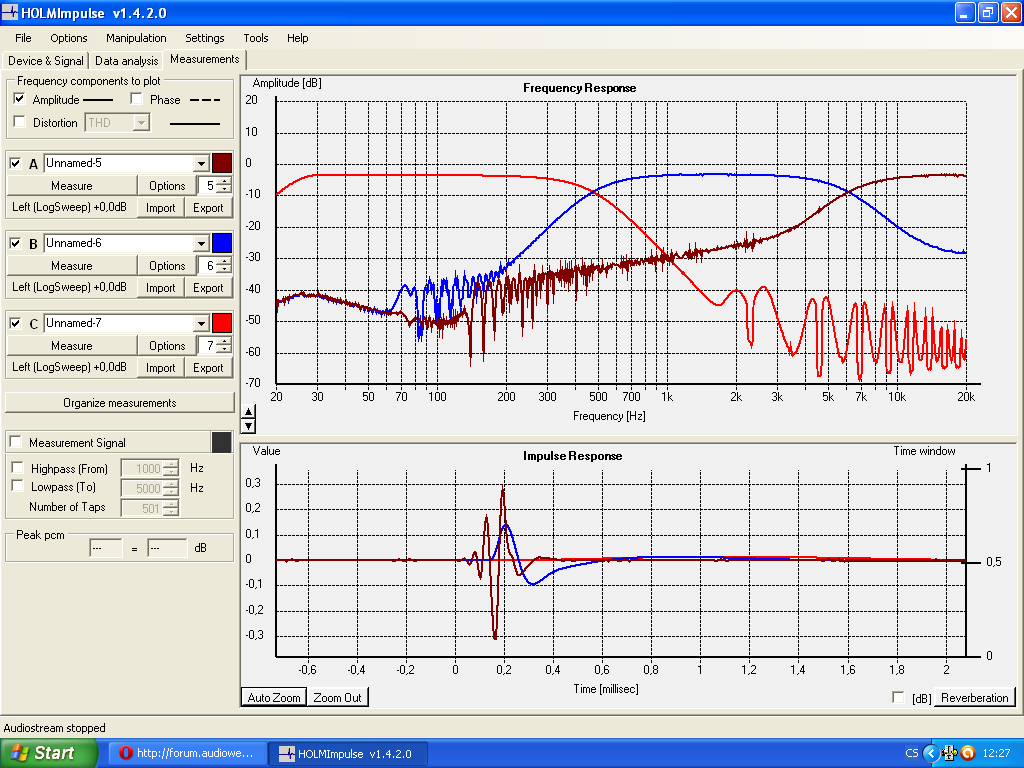The height and width of the screenshot is (768, 1024).
Task: Open the File menu
Action: [24, 38]
